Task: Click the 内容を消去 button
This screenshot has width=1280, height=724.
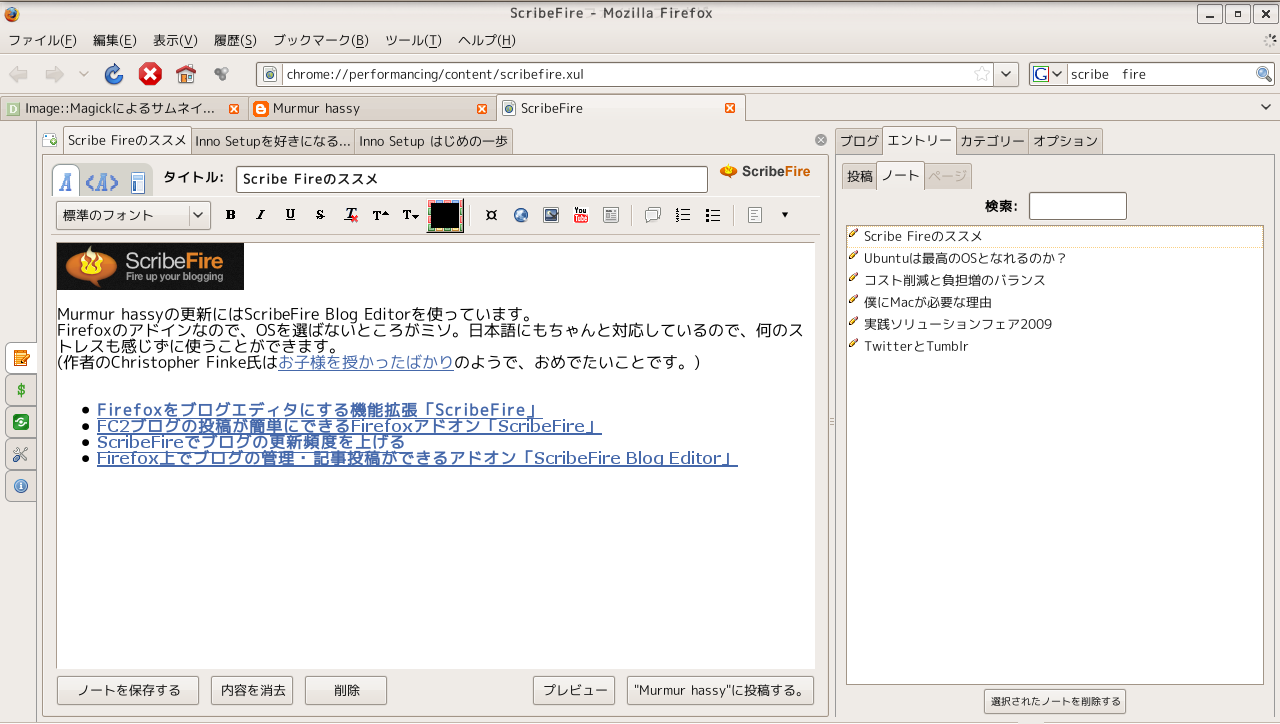Action: click(253, 690)
